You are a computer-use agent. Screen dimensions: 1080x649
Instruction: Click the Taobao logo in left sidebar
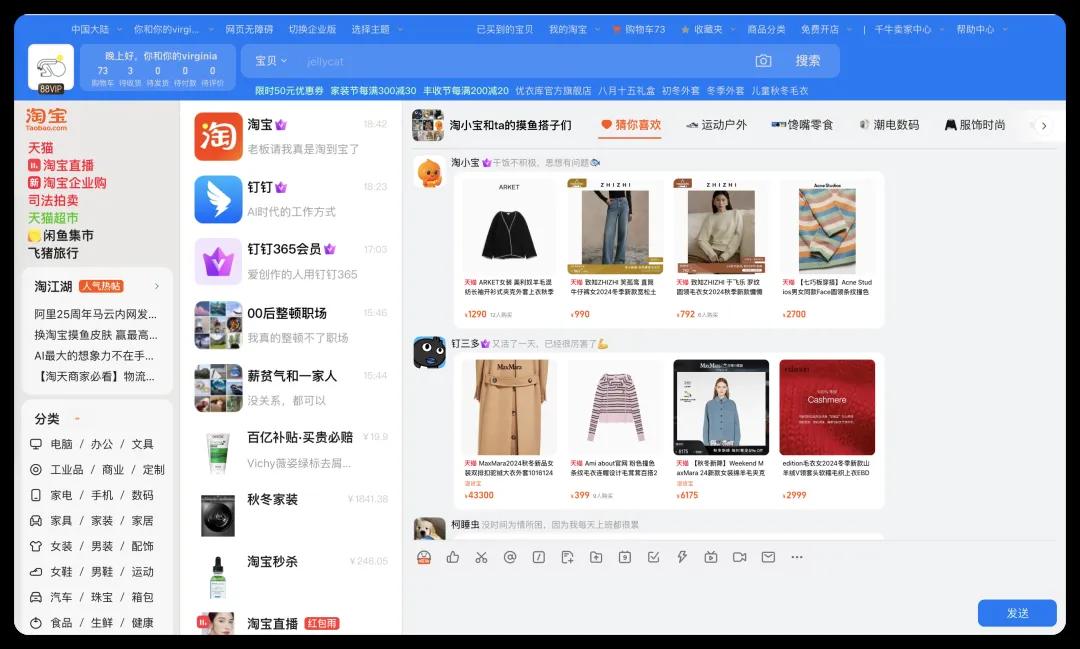(47, 119)
